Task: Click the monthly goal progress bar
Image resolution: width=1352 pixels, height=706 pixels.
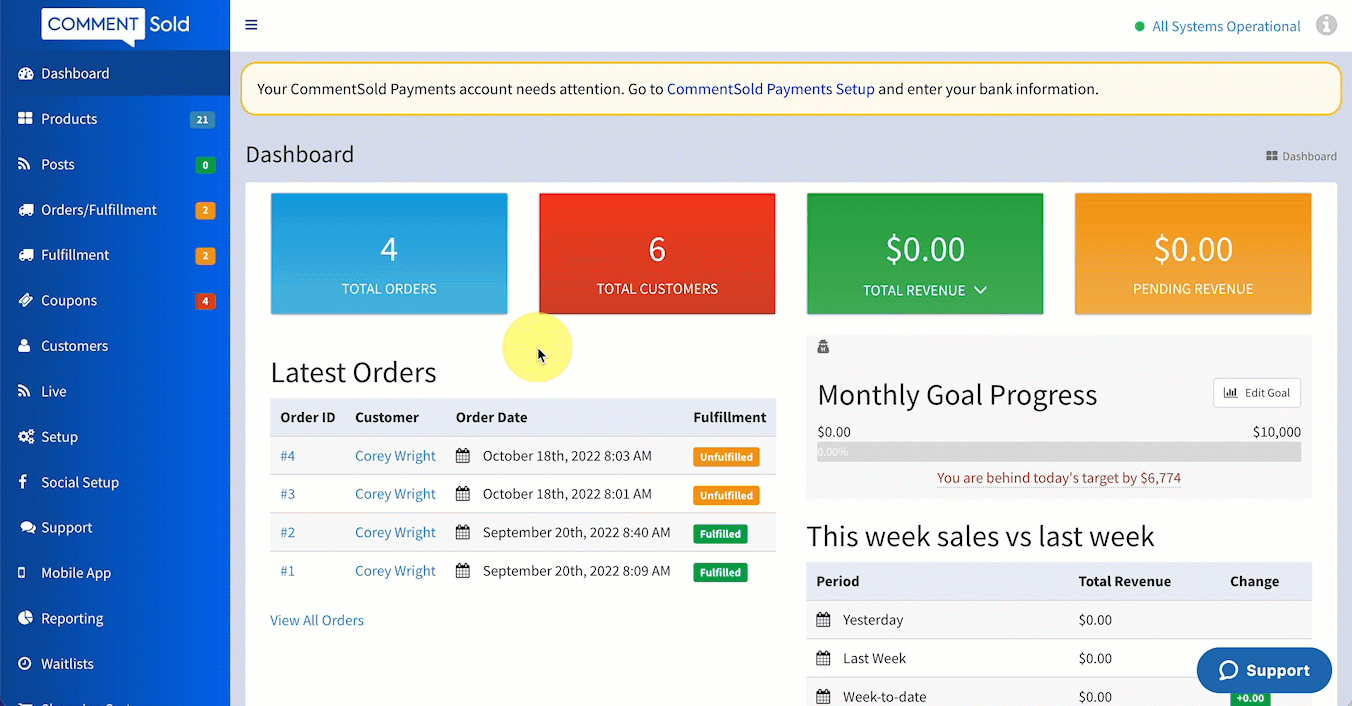Action: pyautogui.click(x=1058, y=452)
